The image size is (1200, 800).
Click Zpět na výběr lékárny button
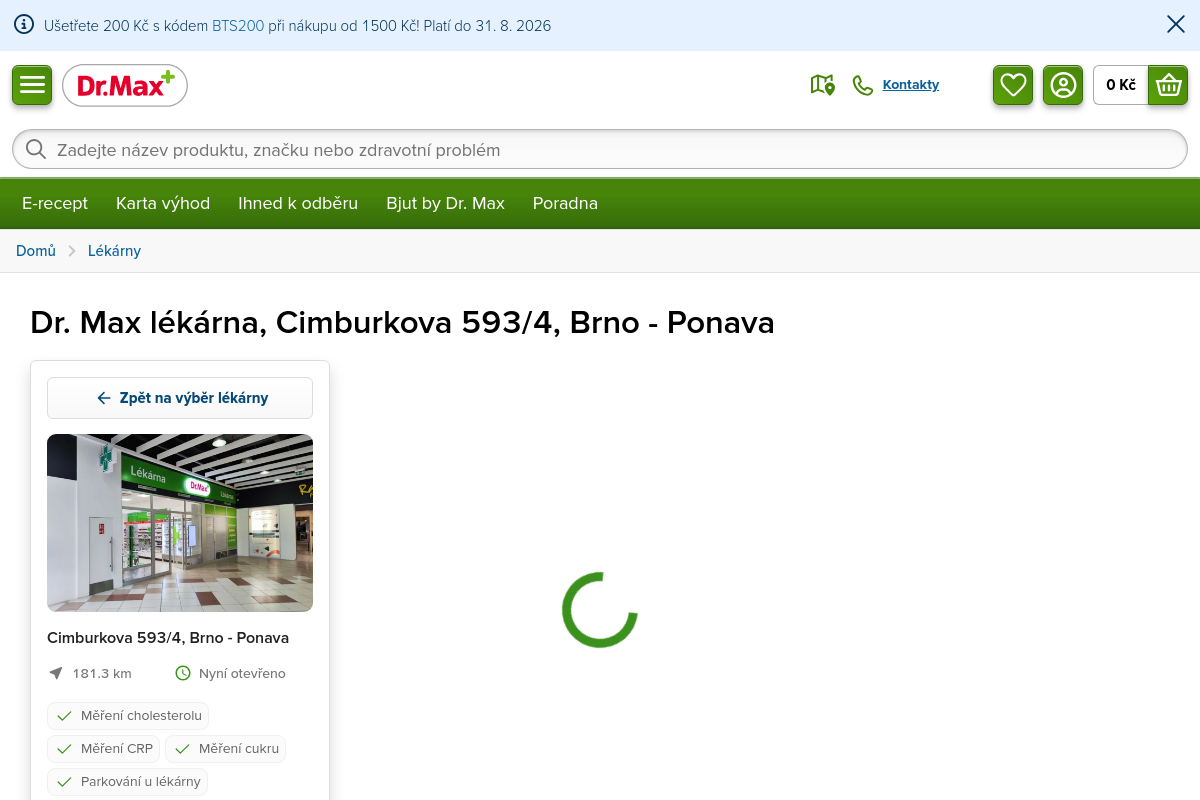point(180,398)
